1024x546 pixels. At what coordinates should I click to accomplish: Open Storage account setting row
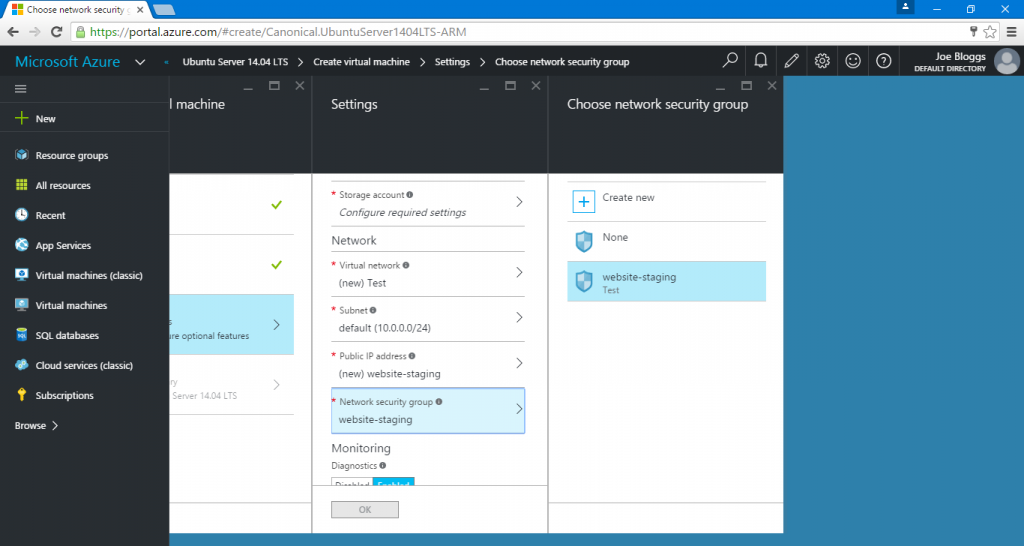click(x=428, y=204)
